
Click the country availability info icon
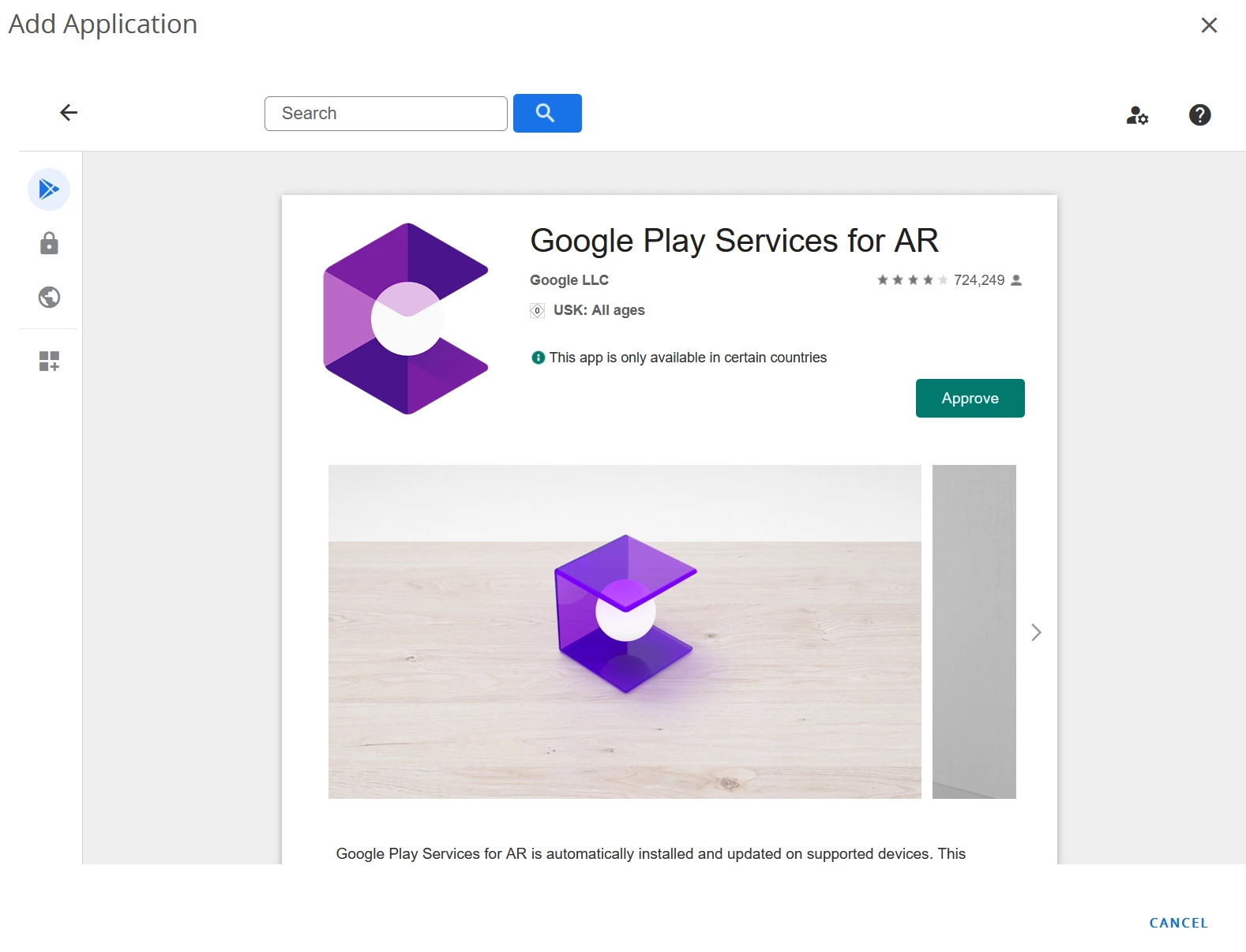pos(539,358)
